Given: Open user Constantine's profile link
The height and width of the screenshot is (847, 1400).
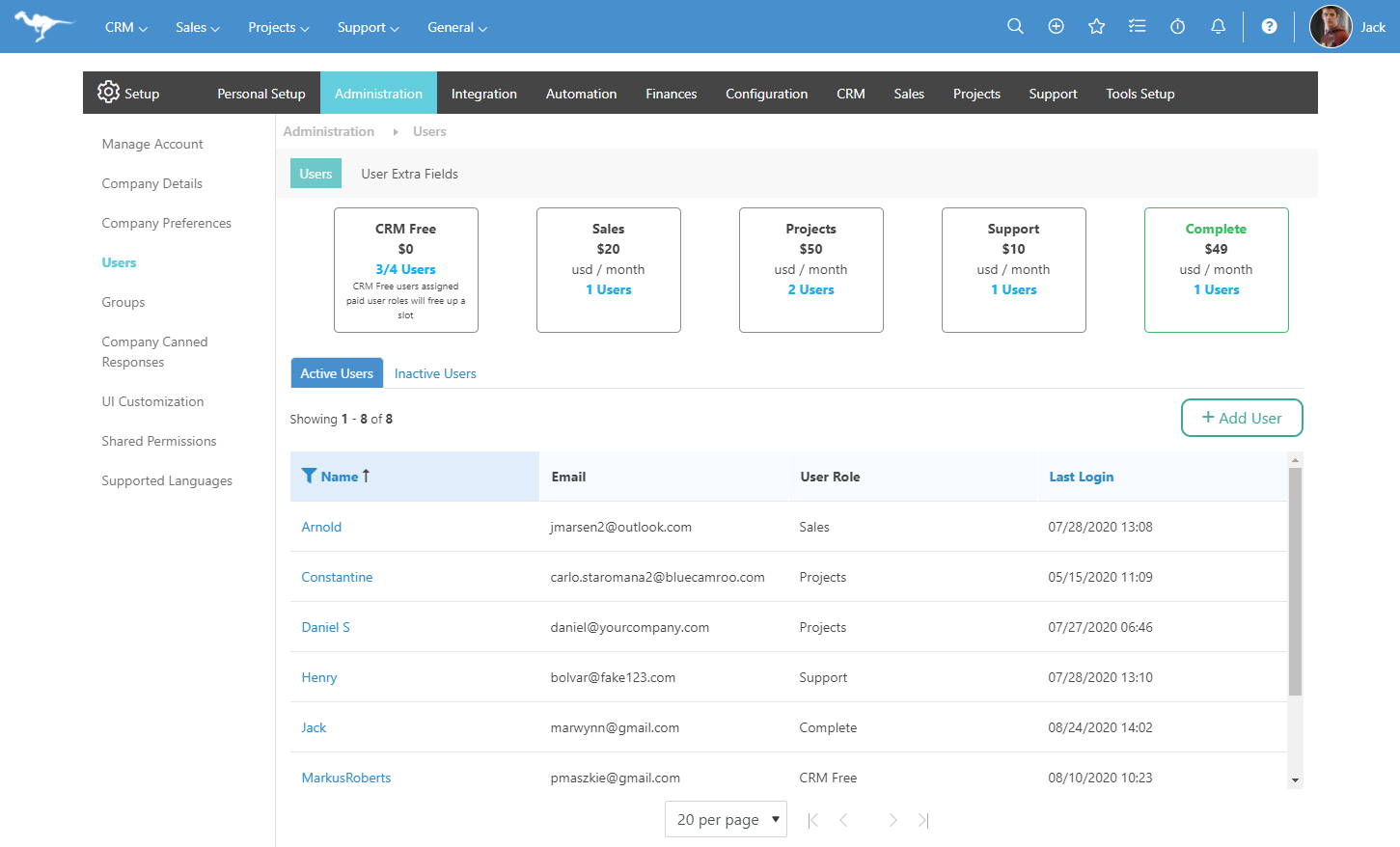Looking at the screenshot, I should point(337,577).
